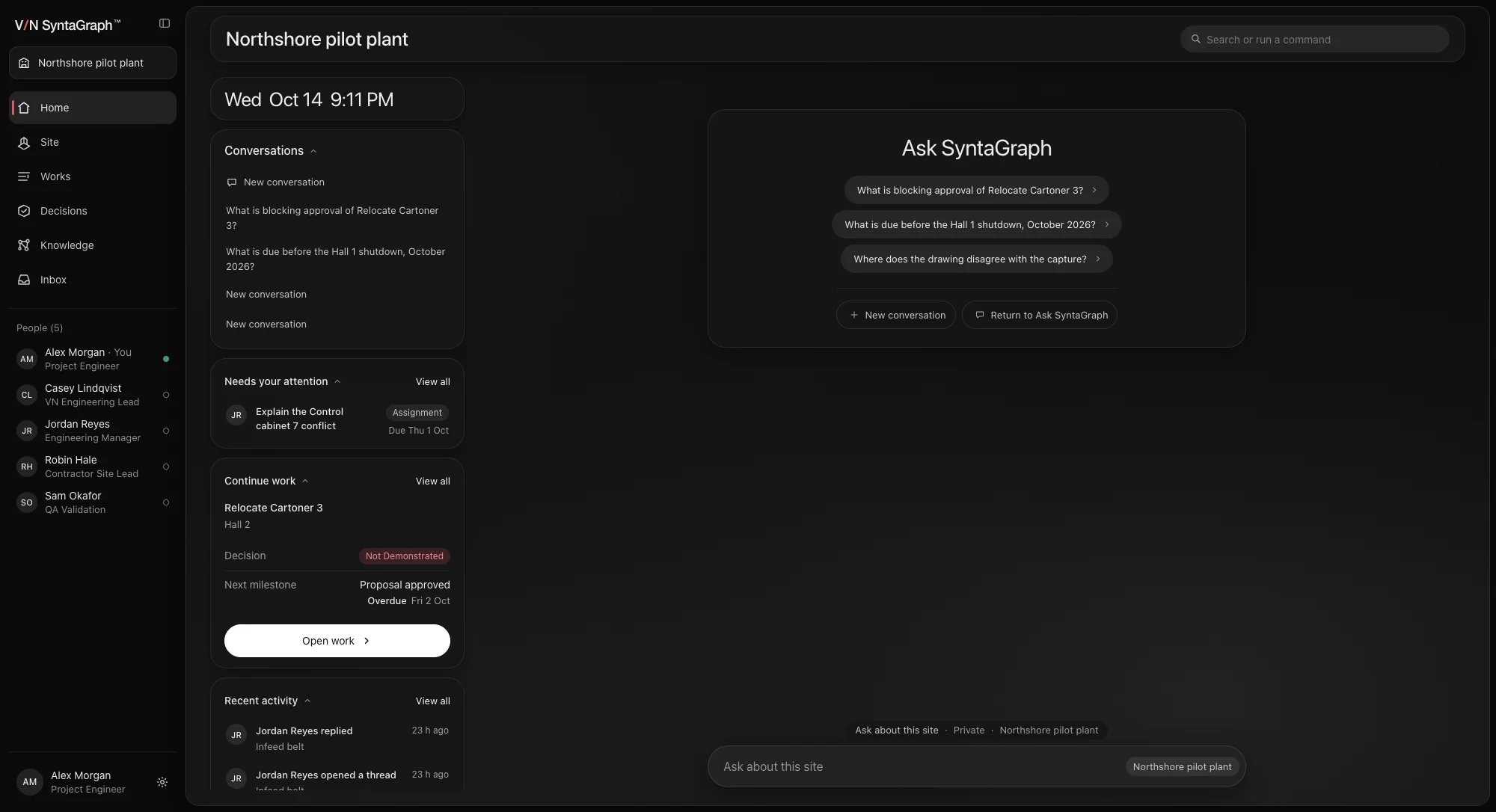View all in Needs your attention
1496x812 pixels.
pos(433,381)
